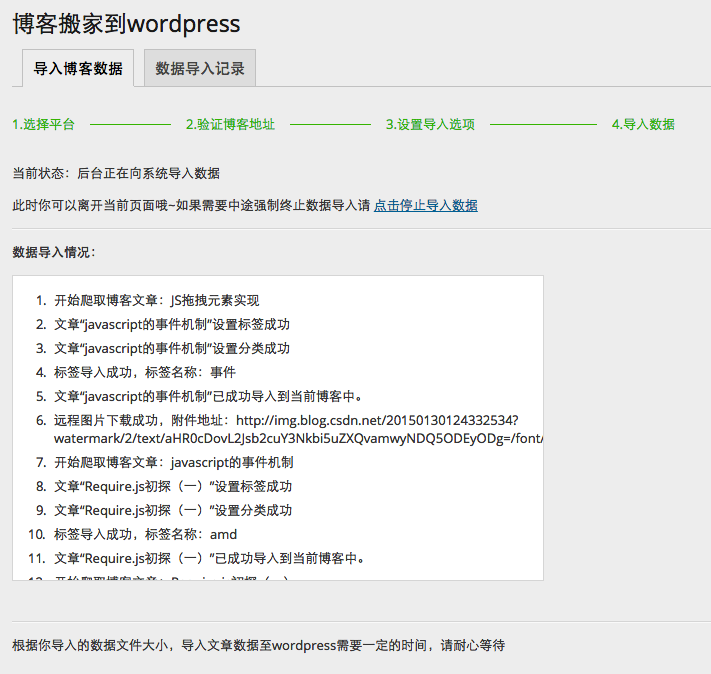Click the 当前状态 status line
Viewport: 711px width, 674px height.
tap(116, 173)
